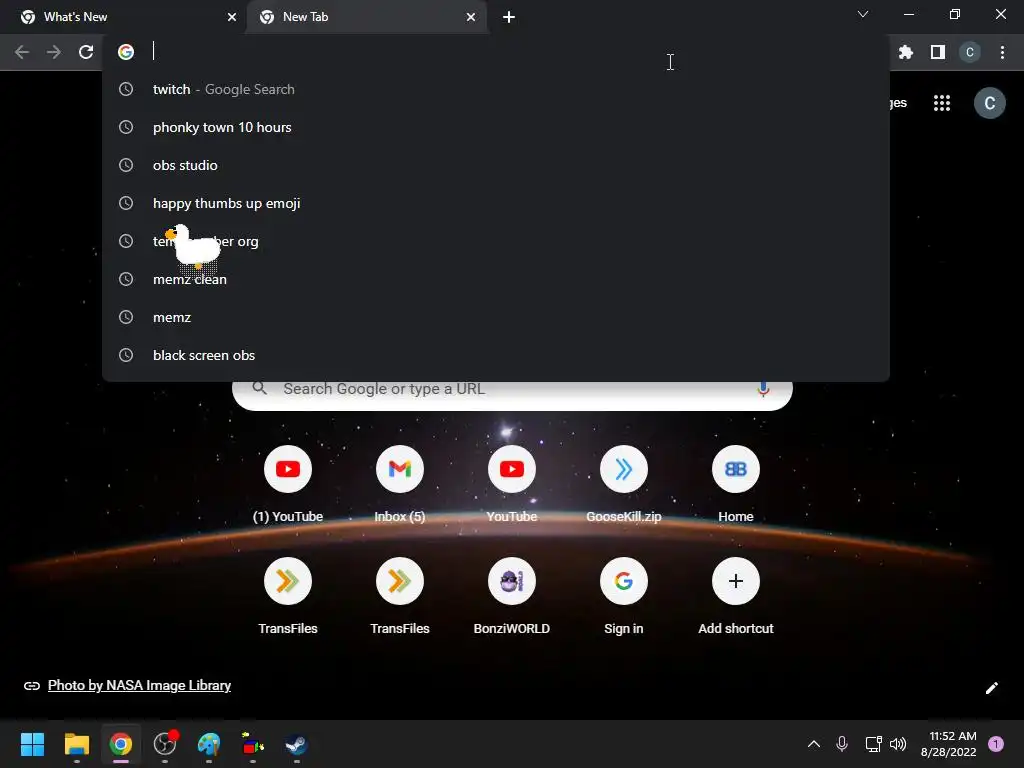The image size is (1024, 768).
Task: Select the 'twitch - Google Search' suggestion
Action: 496,89
